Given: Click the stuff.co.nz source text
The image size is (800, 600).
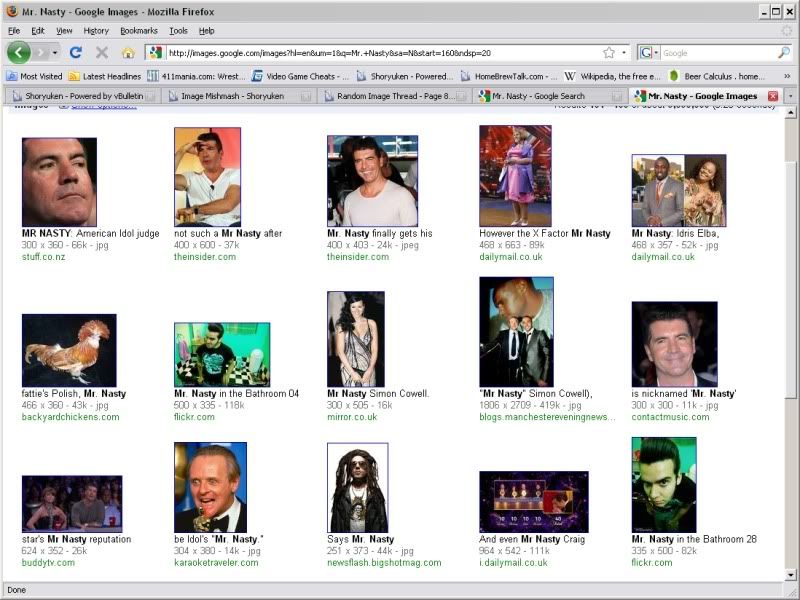Looking at the screenshot, I should [43, 257].
